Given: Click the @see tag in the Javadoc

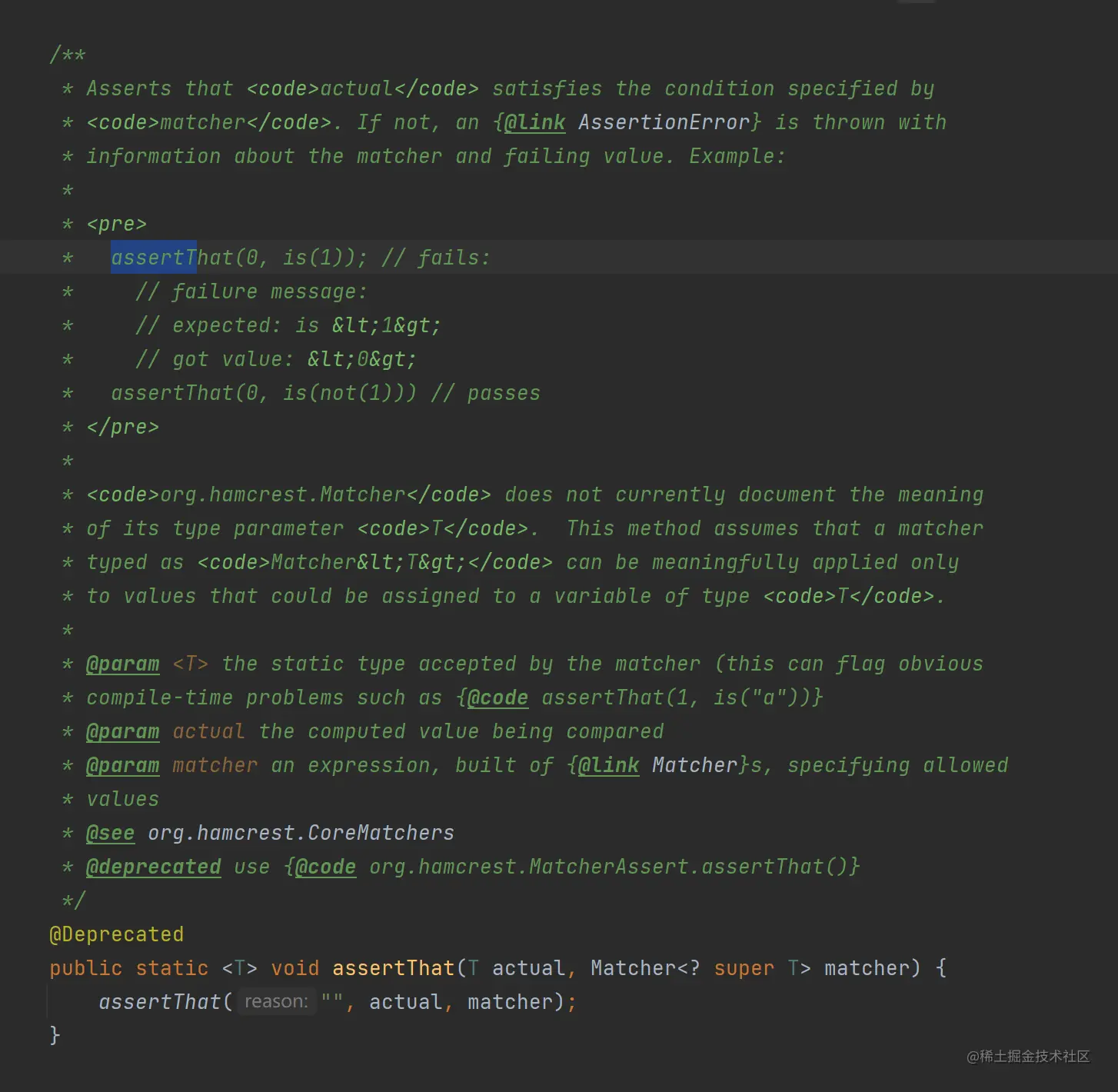Looking at the screenshot, I should 110,834.
